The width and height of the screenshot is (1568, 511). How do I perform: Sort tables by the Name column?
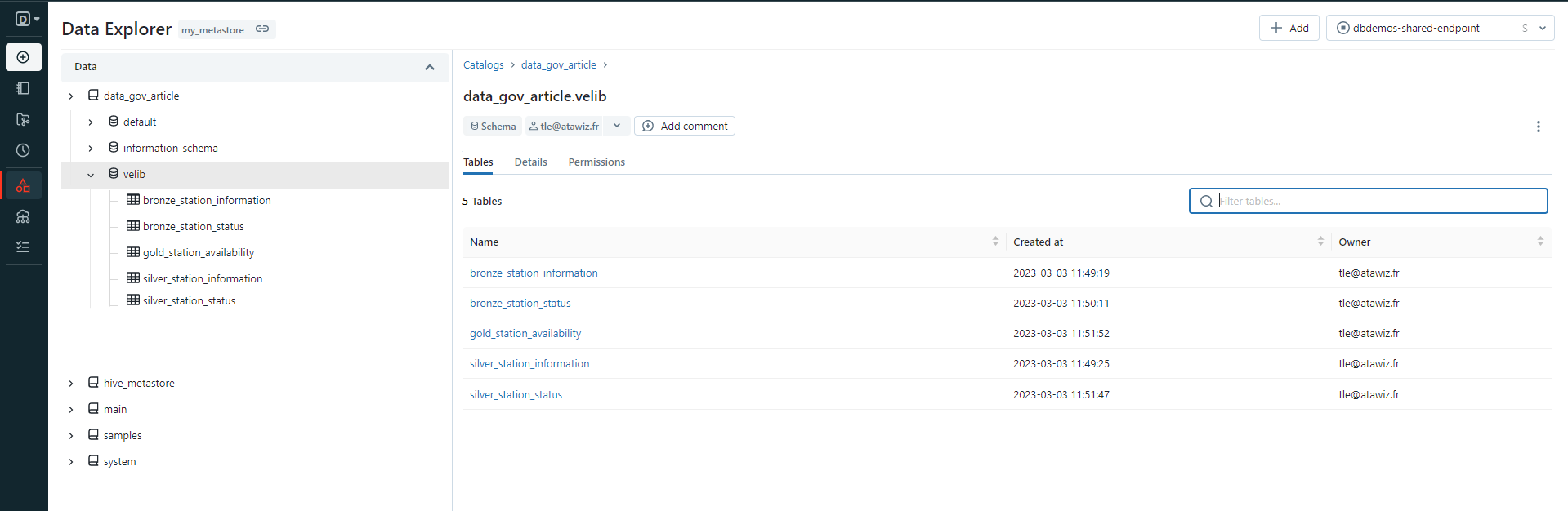point(995,242)
